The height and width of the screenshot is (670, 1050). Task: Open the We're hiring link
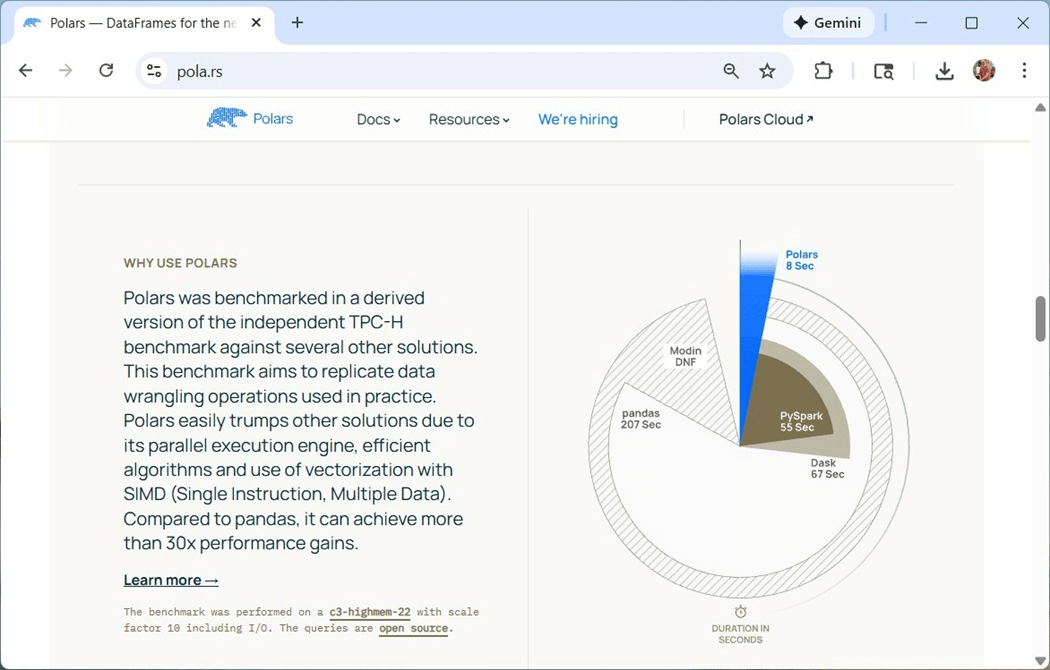(578, 120)
